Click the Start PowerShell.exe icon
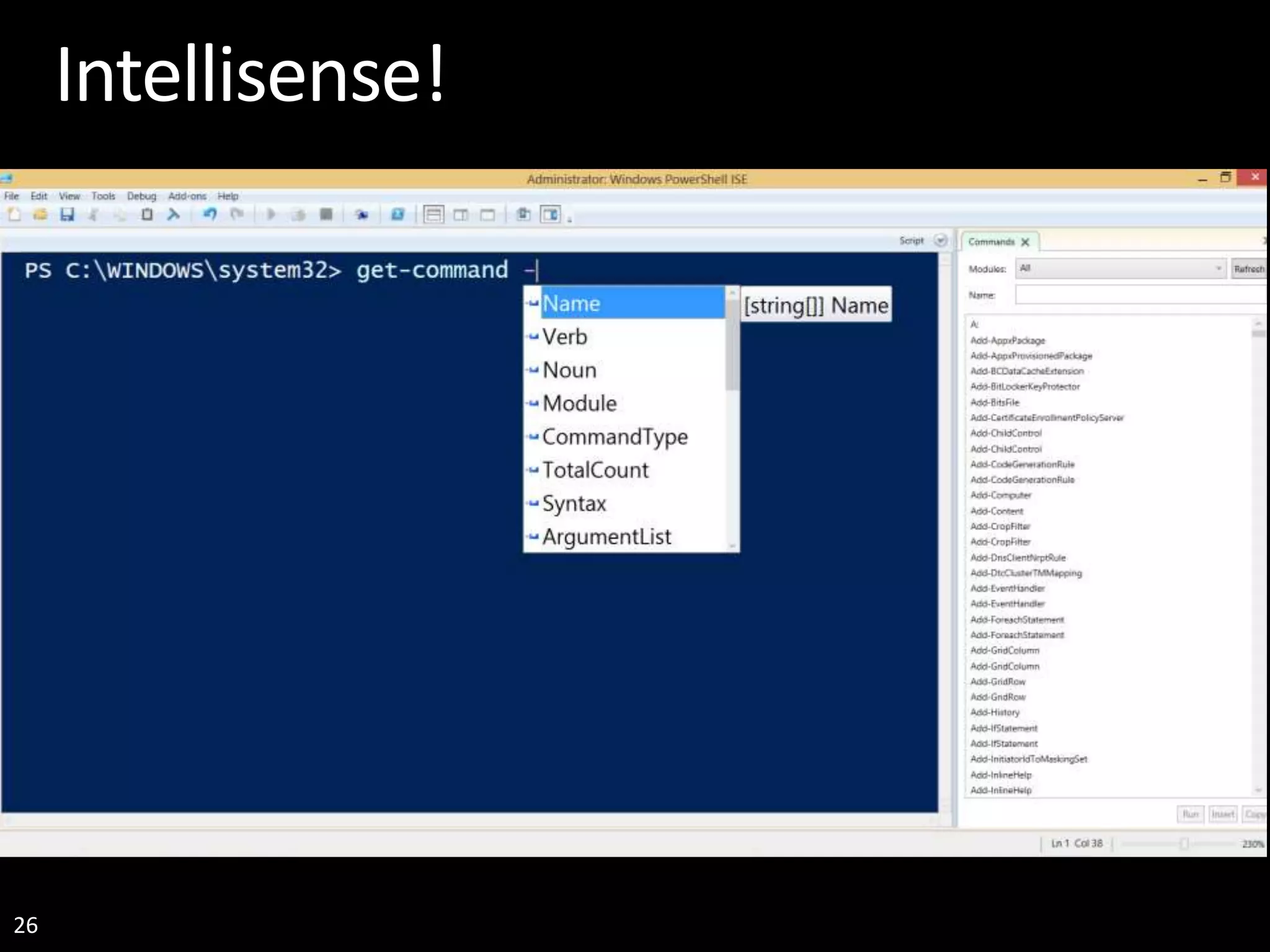Screen dimensions: 1270x952 point(397,215)
